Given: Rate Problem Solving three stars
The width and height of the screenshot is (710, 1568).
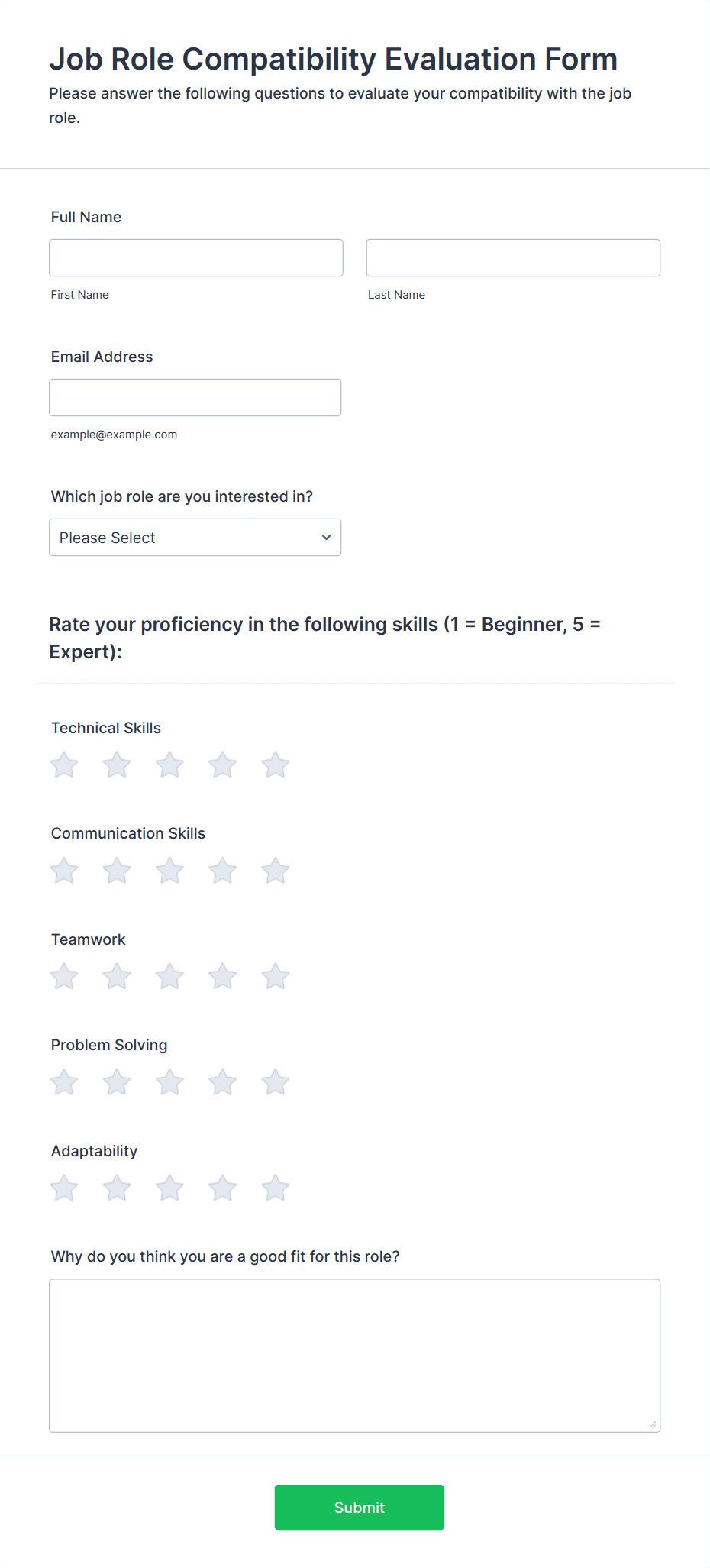Looking at the screenshot, I should click(x=169, y=1082).
